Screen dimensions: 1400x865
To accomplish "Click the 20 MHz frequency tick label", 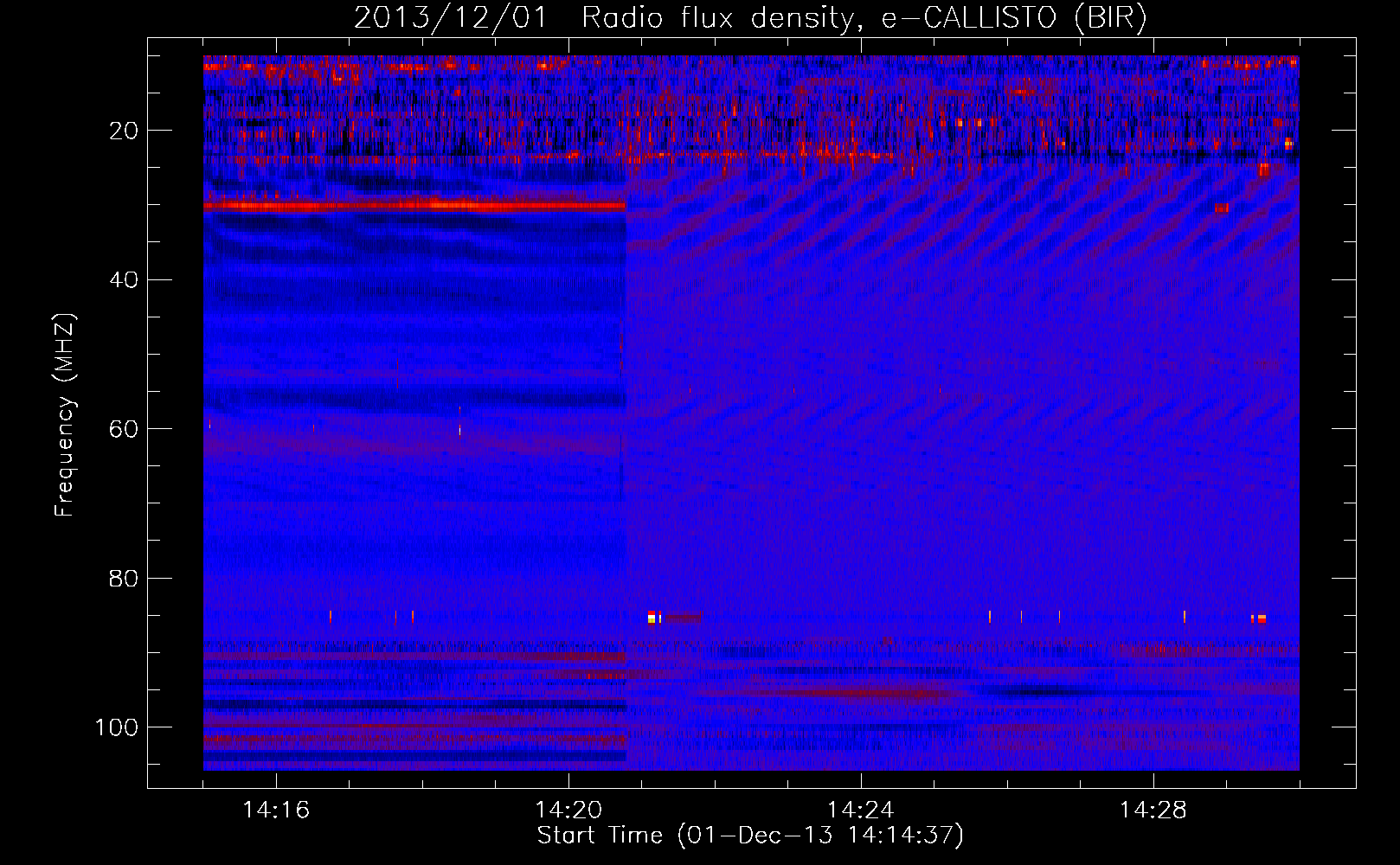I will 124,131.
